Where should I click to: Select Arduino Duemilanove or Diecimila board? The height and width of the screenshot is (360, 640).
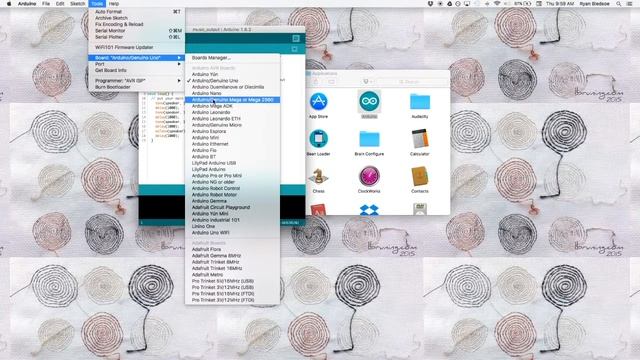(x=233, y=87)
